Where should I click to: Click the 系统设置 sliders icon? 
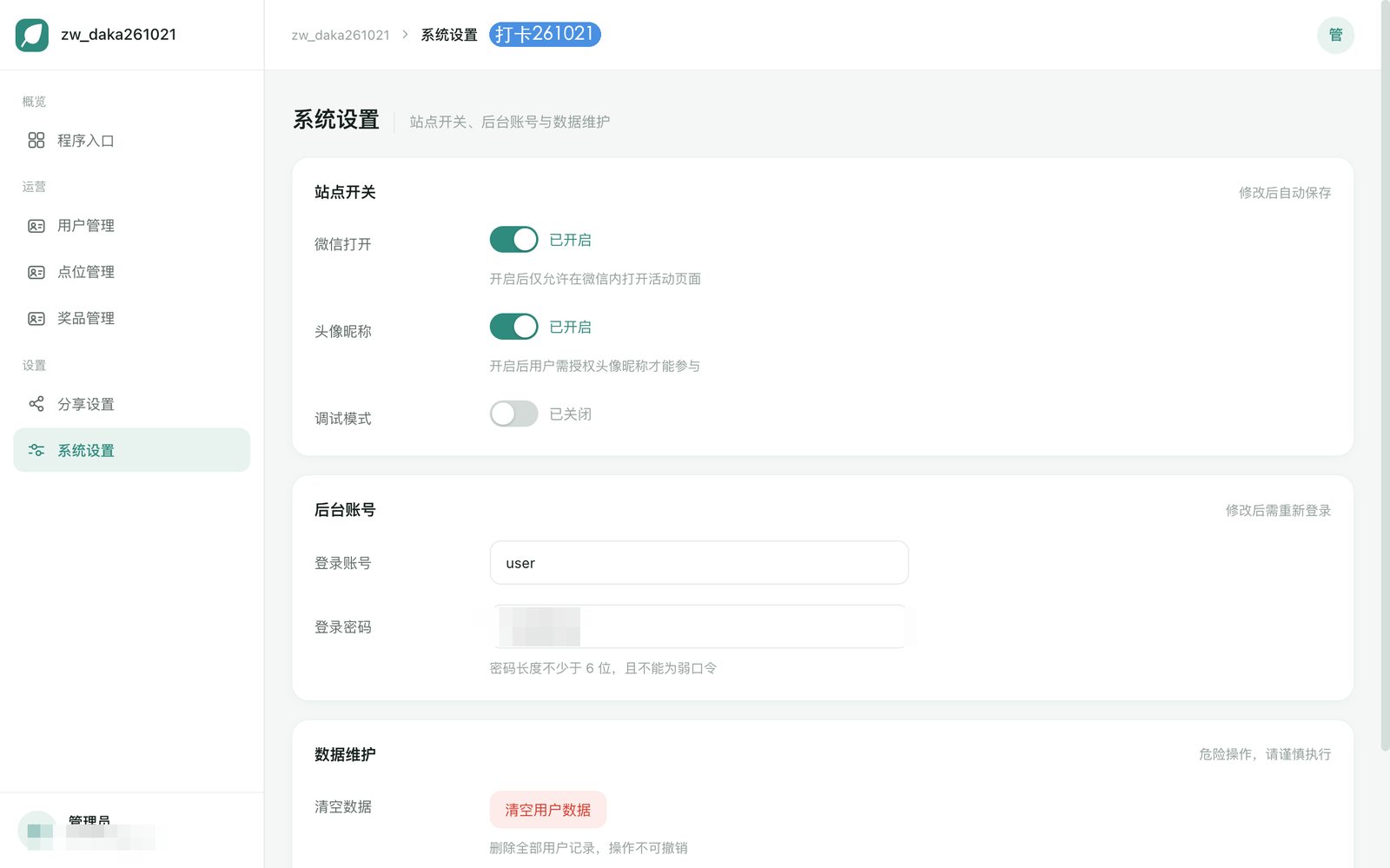36,450
